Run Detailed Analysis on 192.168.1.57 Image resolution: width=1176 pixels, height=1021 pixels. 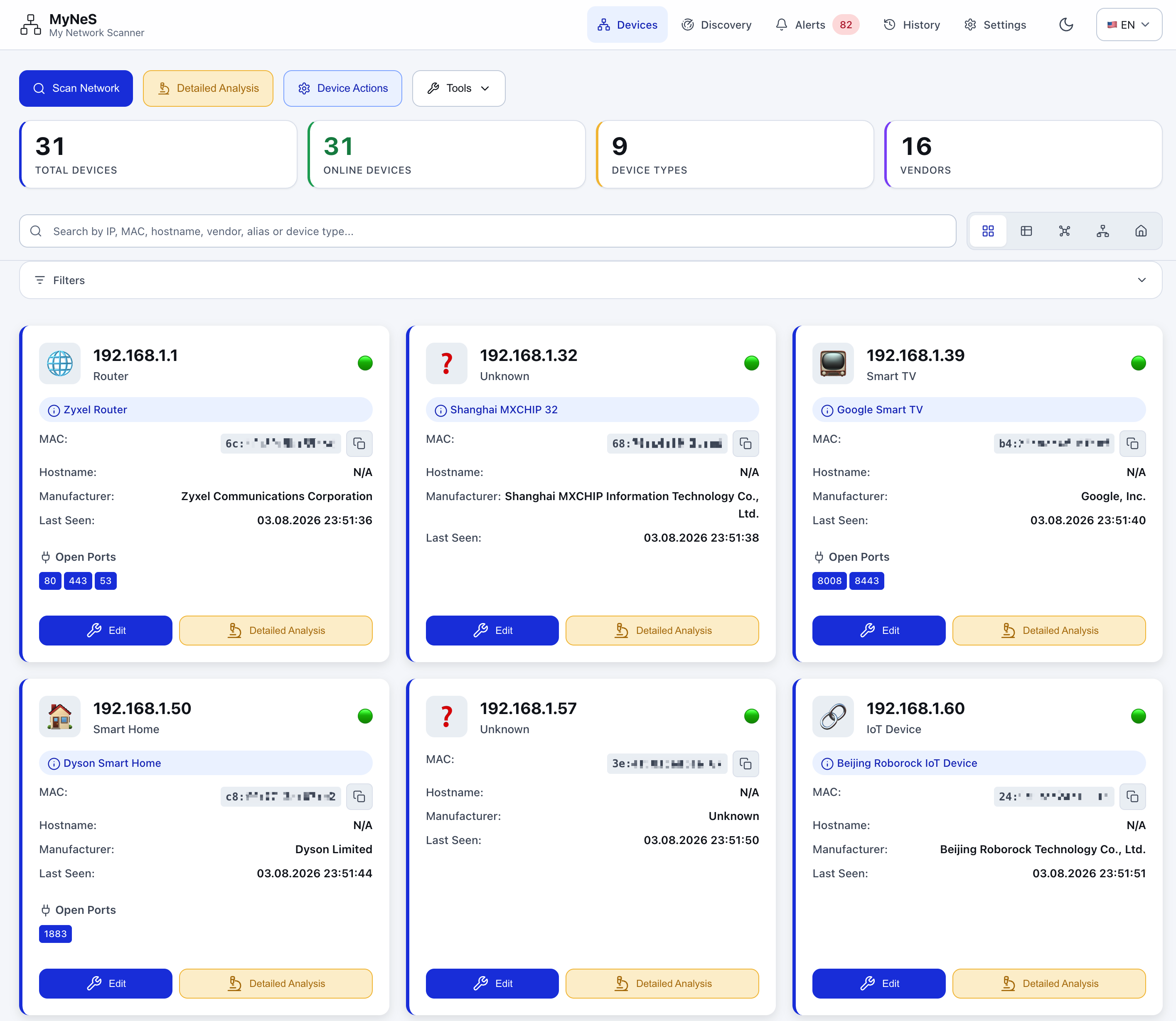click(662, 983)
